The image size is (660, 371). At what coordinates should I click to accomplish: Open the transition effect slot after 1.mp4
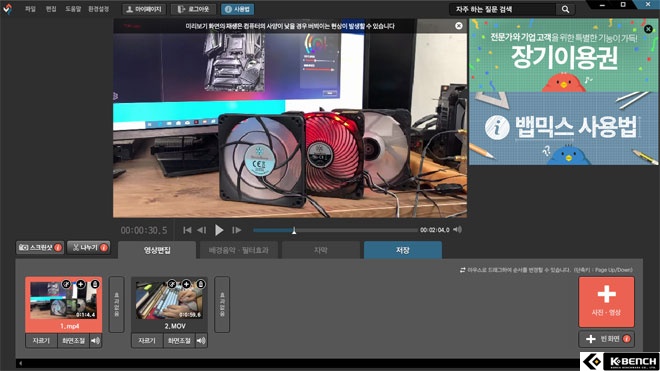[117, 304]
